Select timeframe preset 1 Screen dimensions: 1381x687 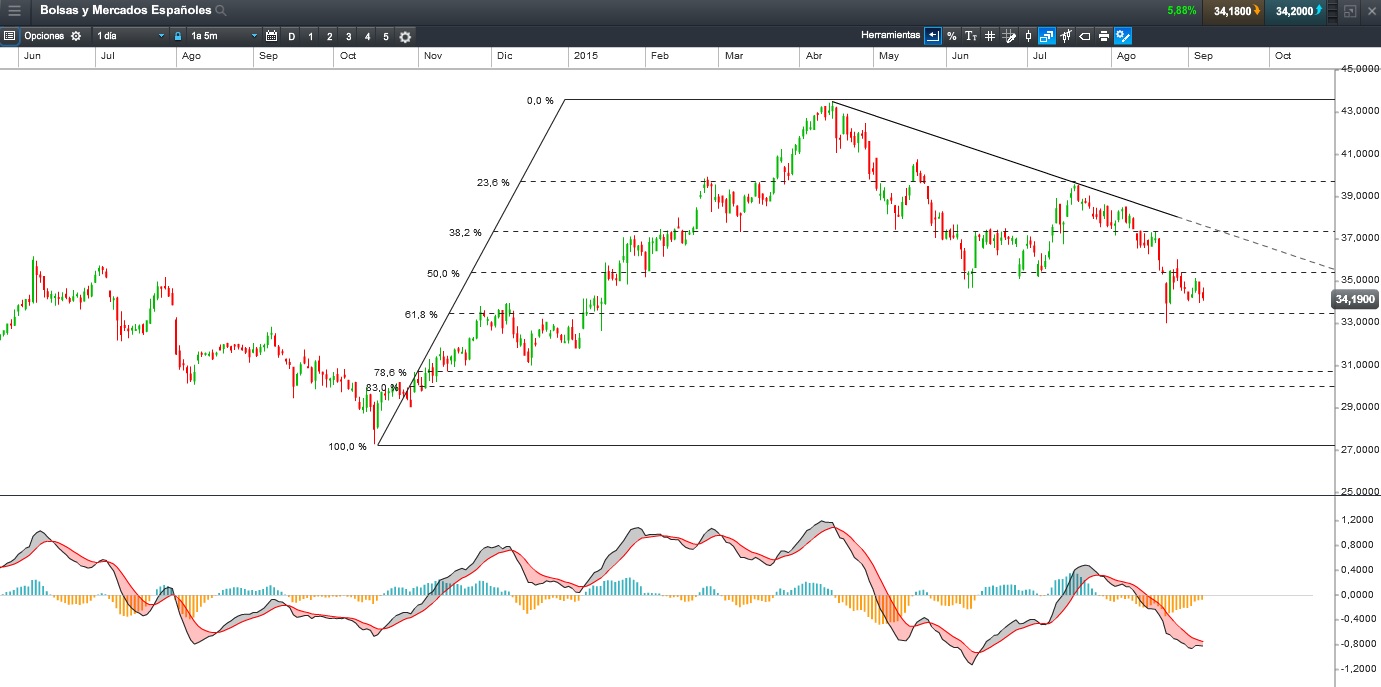tap(310, 36)
